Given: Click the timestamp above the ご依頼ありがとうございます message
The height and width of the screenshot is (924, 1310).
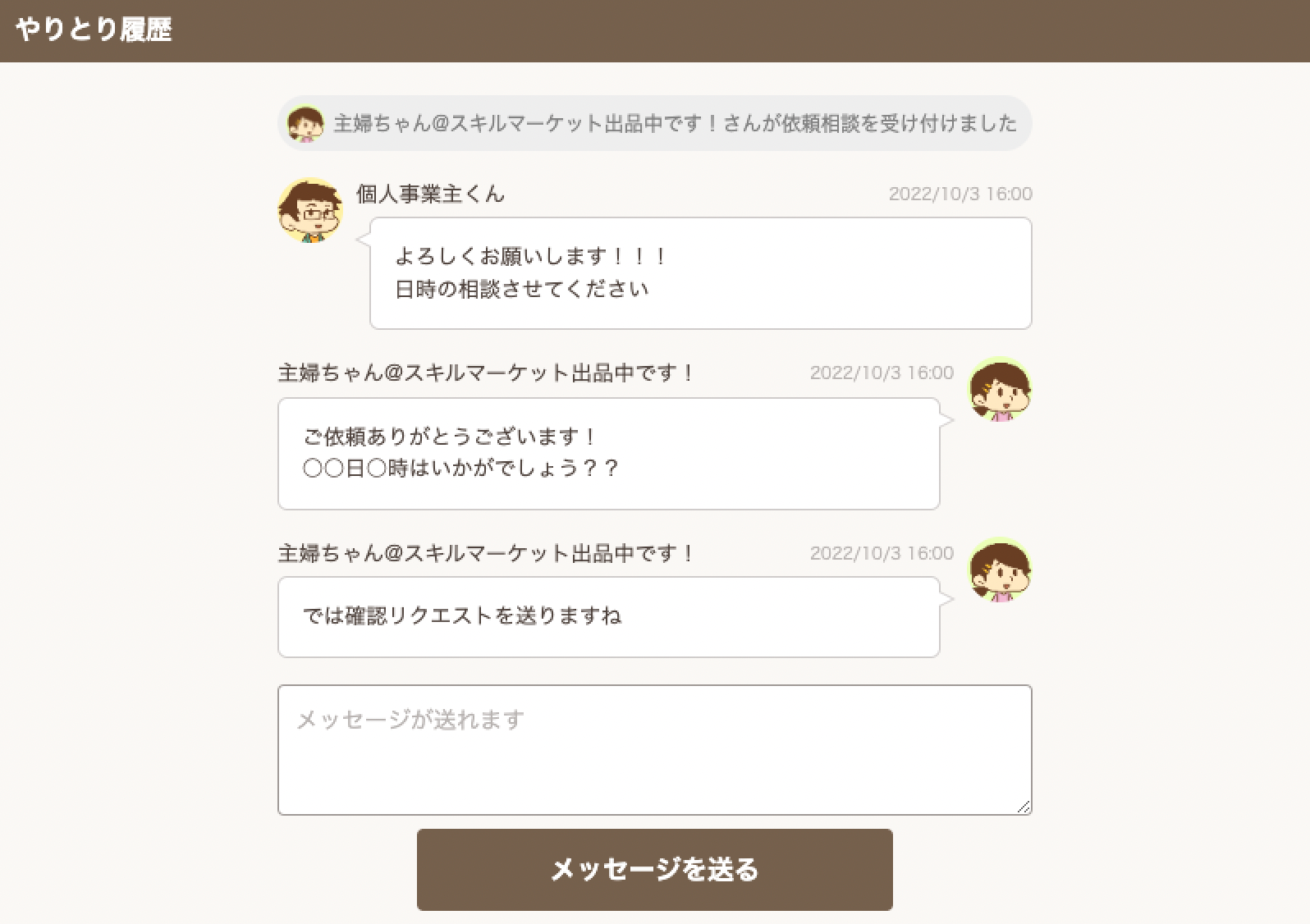Looking at the screenshot, I should pos(881,373).
